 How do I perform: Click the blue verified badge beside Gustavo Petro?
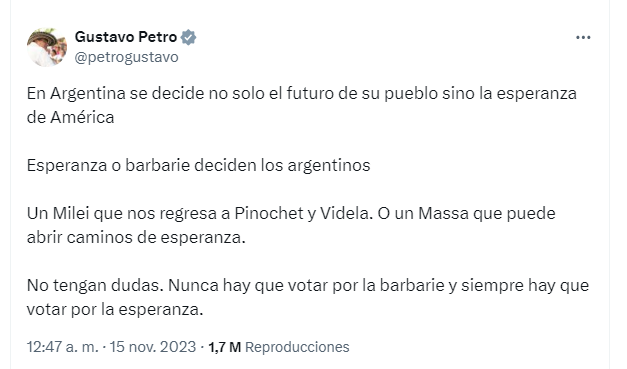188,37
